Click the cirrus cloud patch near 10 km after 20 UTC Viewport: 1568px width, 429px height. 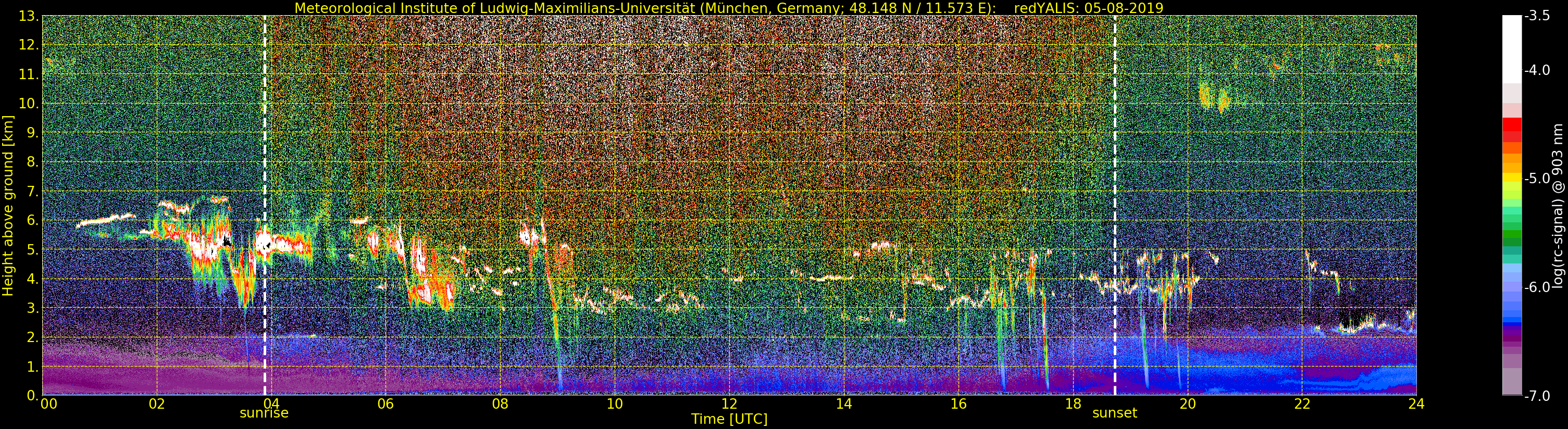pyautogui.click(x=1214, y=96)
